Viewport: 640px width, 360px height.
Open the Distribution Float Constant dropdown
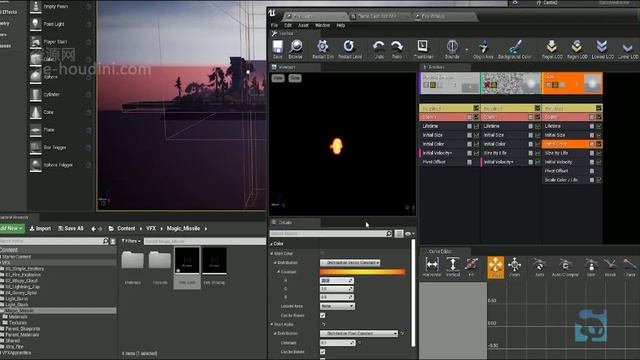click(x=359, y=333)
